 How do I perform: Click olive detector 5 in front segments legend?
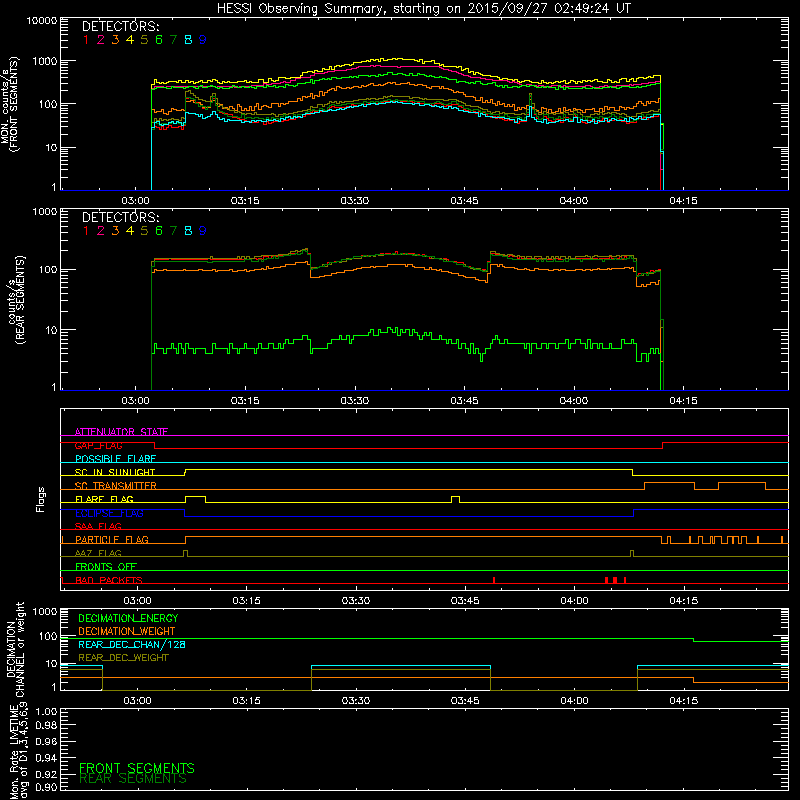tap(144, 40)
